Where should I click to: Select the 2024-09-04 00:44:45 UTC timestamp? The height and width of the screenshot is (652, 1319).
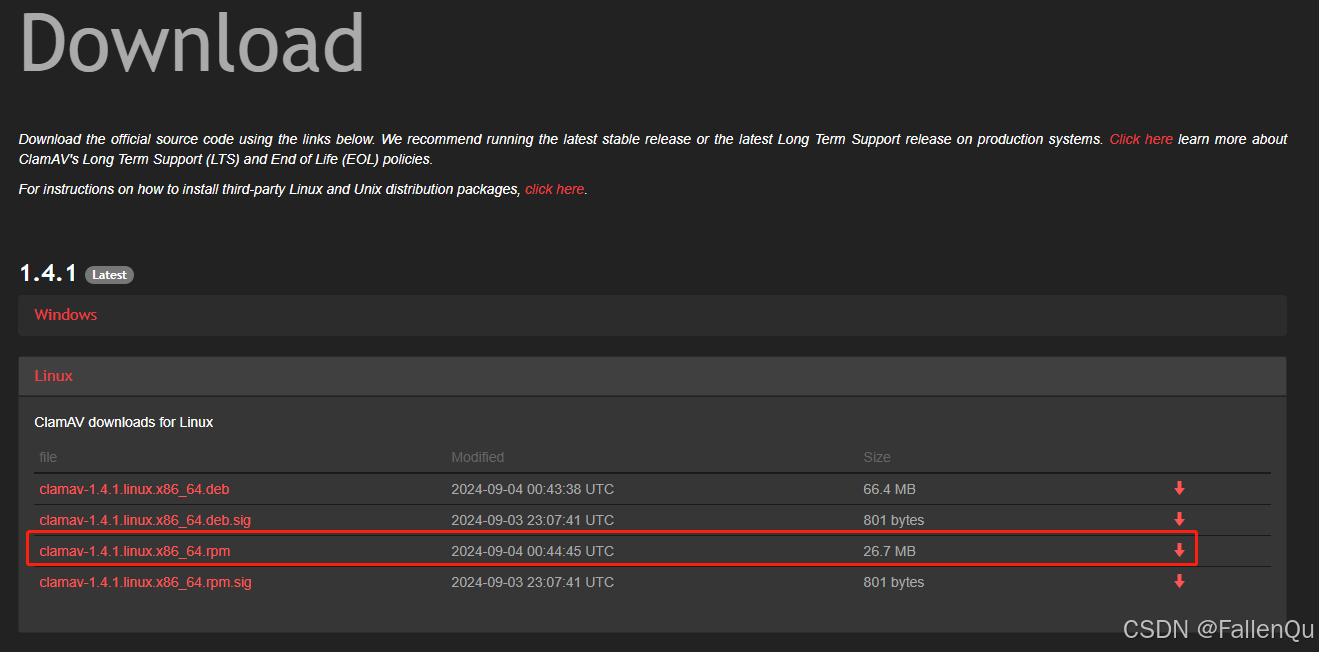point(532,551)
